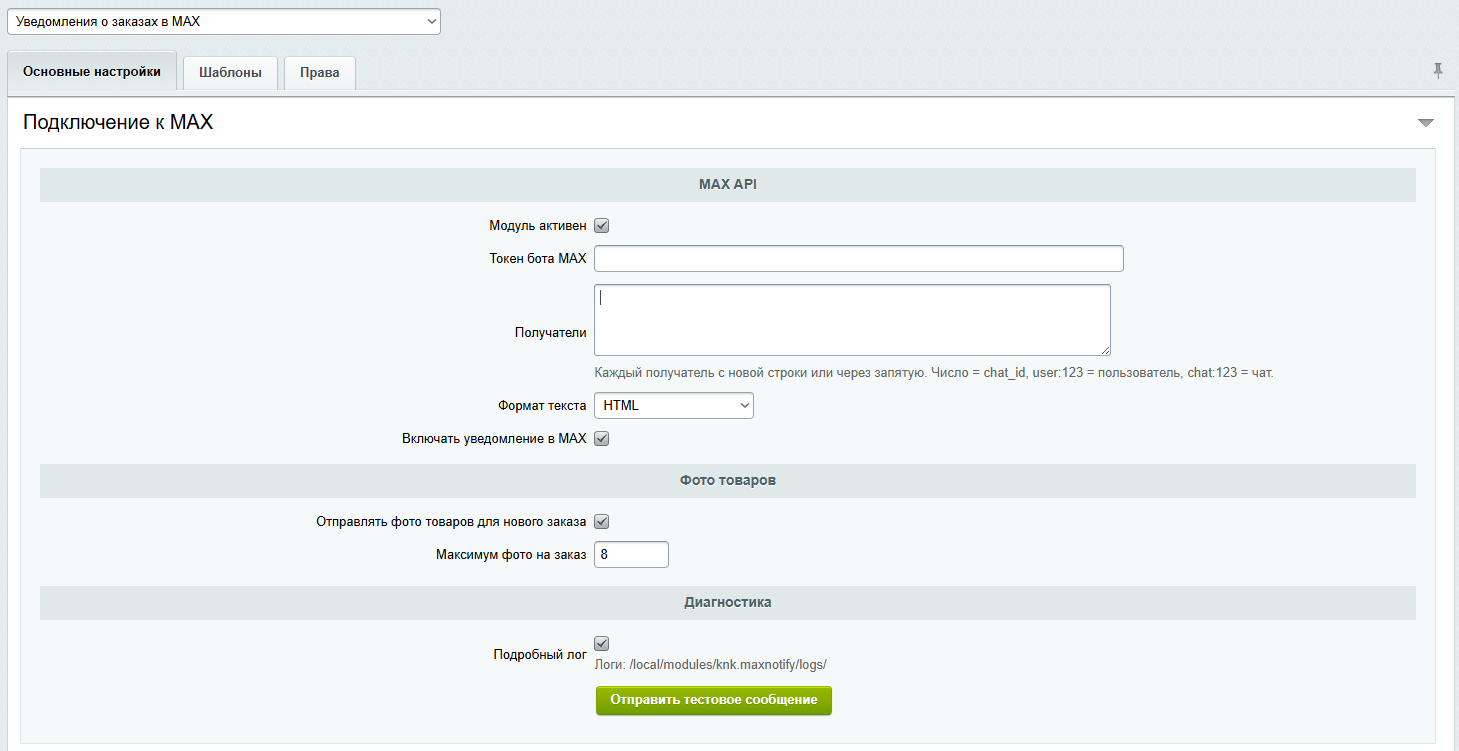
Task: Click into the Получатели text area
Action: (x=852, y=320)
